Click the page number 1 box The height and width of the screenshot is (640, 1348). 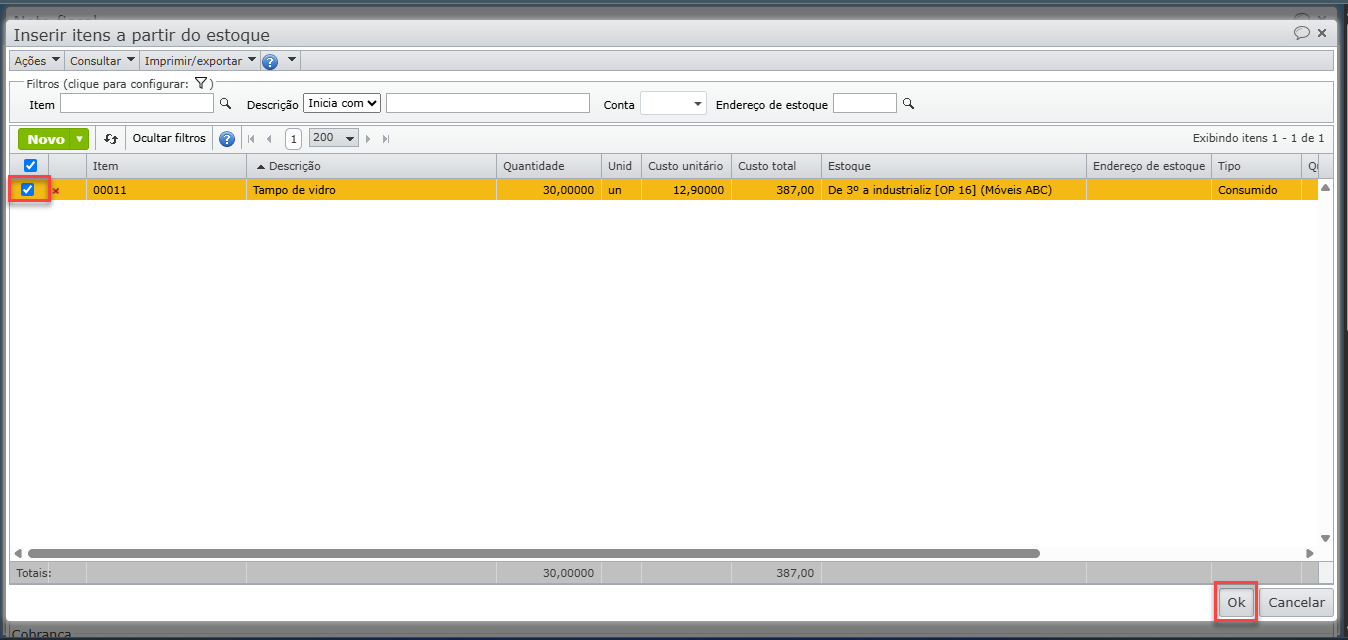click(293, 139)
